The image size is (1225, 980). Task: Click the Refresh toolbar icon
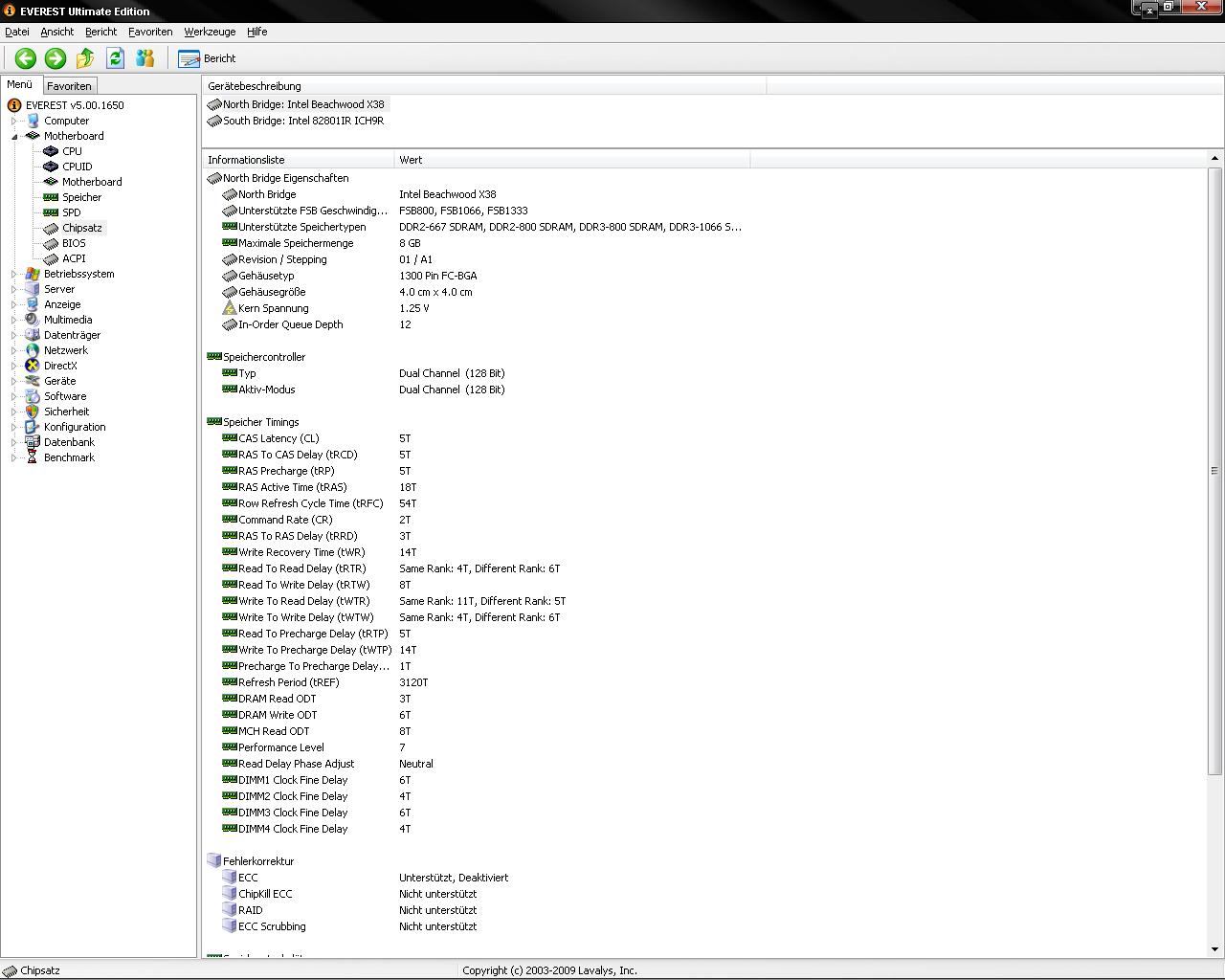pyautogui.click(x=115, y=58)
